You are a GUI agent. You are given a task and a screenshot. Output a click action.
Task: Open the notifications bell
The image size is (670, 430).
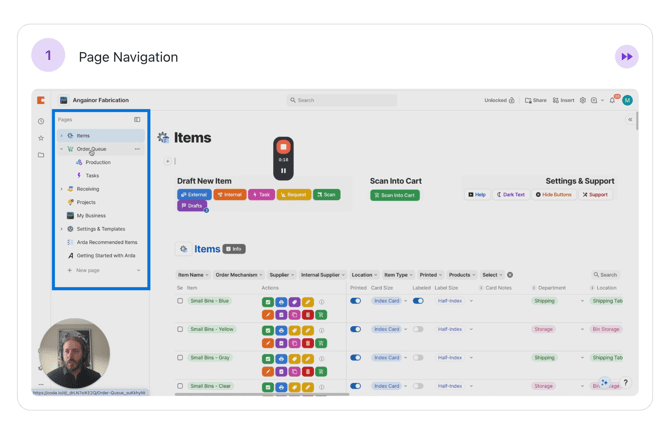pos(613,100)
